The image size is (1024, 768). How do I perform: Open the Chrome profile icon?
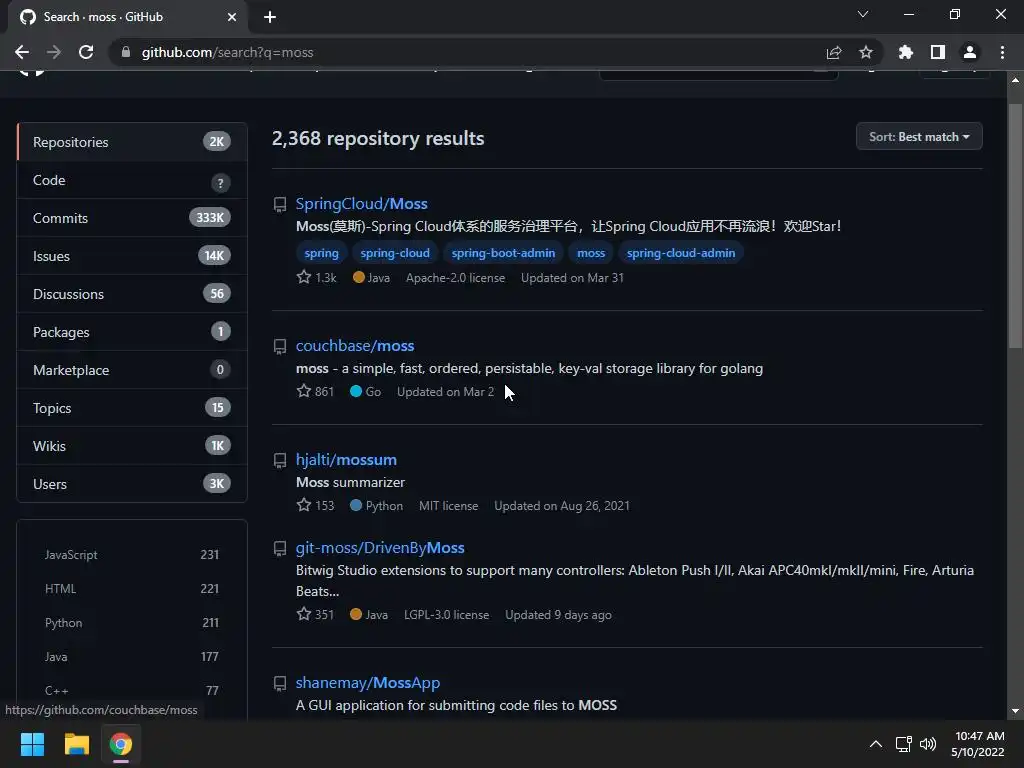tap(970, 52)
